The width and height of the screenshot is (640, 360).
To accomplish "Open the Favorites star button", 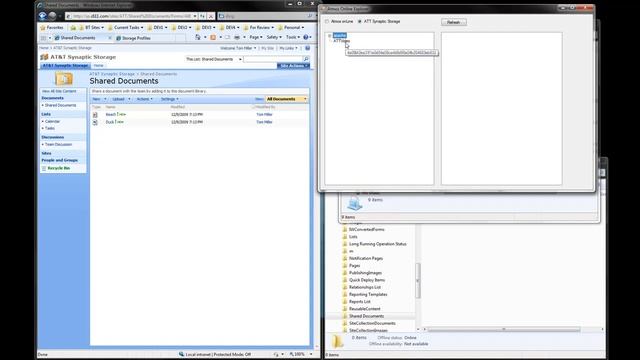I will pyautogui.click(x=52, y=27).
